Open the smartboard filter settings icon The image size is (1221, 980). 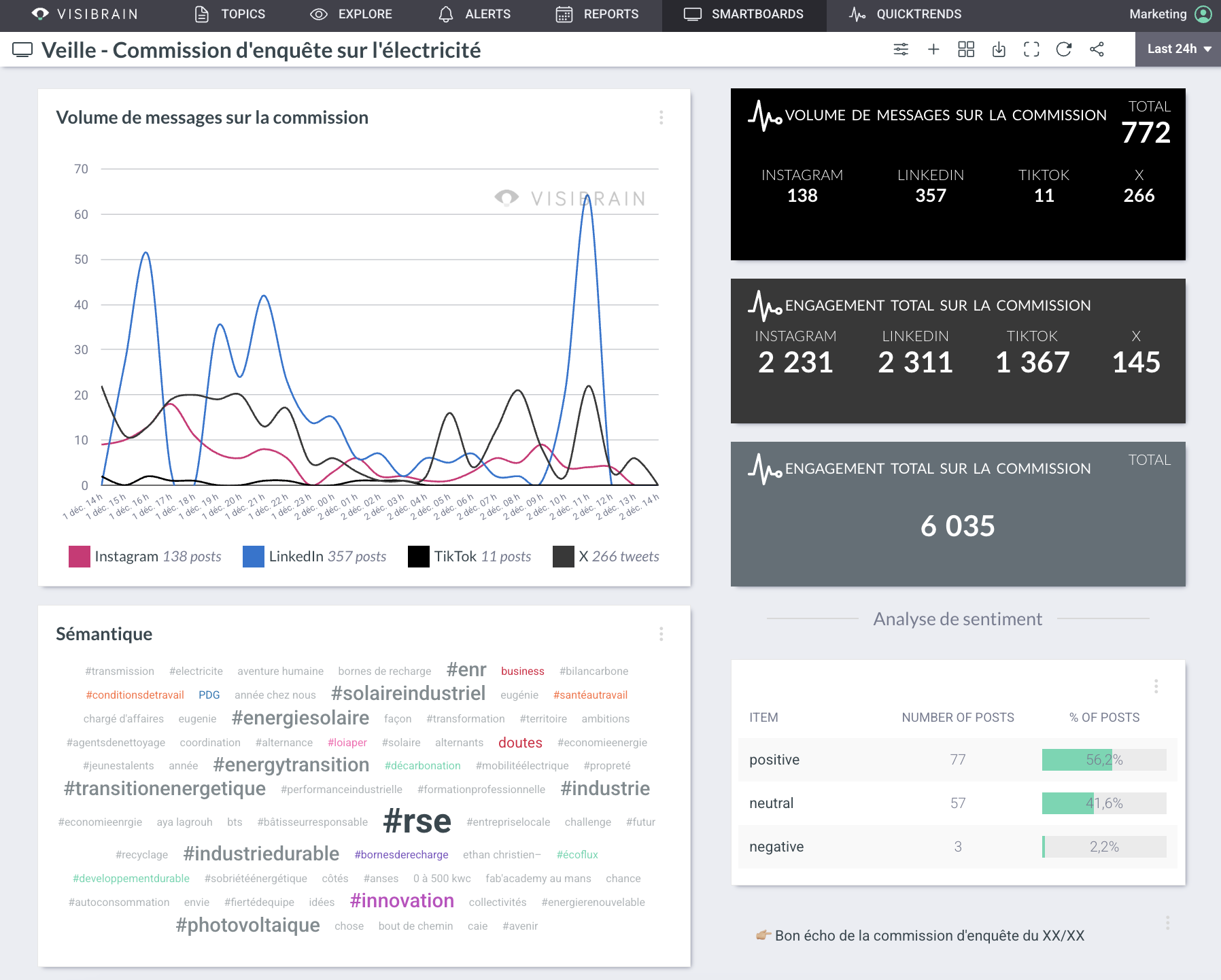coord(901,50)
